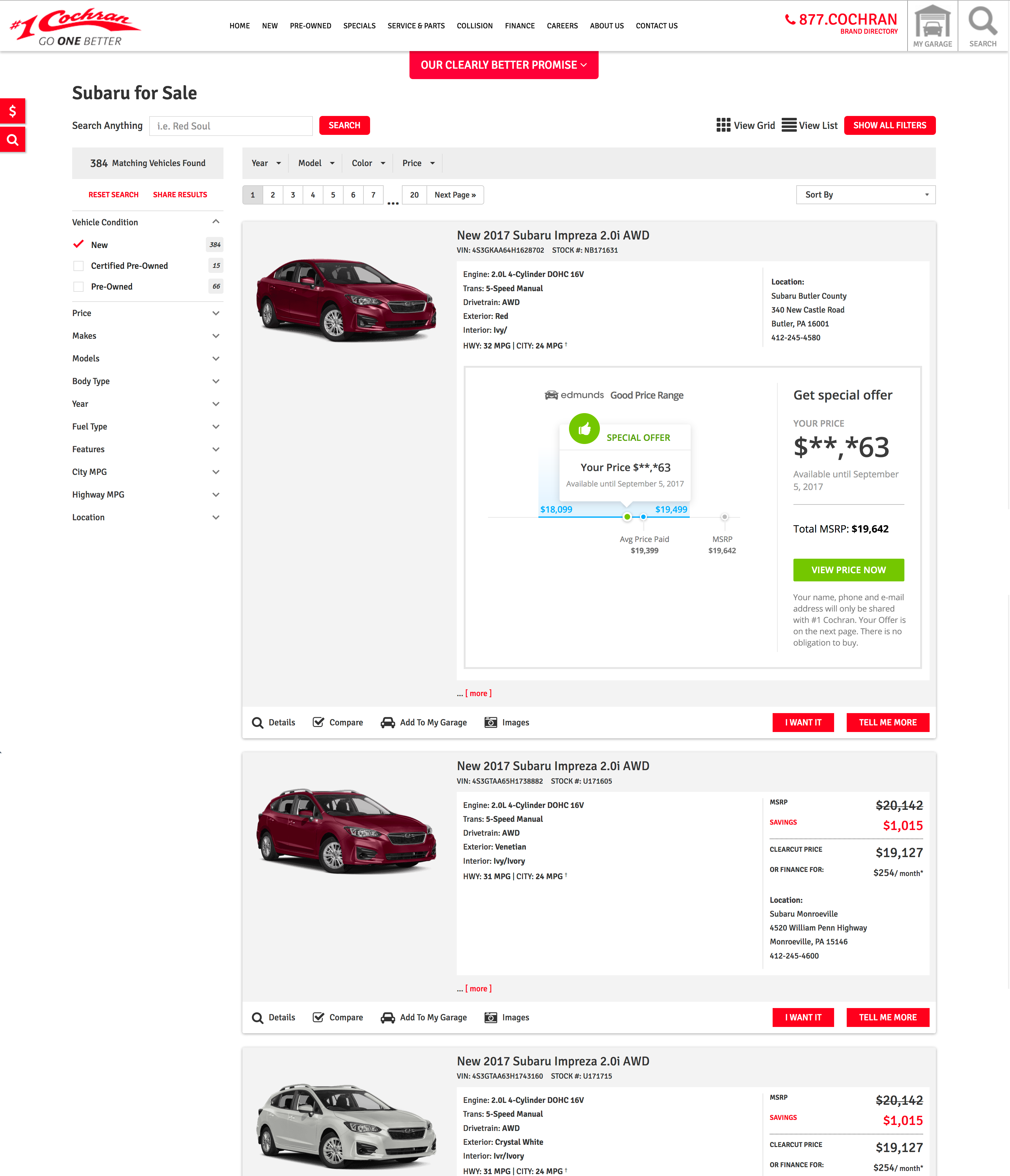Open the Color filter dropdown
This screenshot has width=1010, height=1176.
pyautogui.click(x=368, y=164)
